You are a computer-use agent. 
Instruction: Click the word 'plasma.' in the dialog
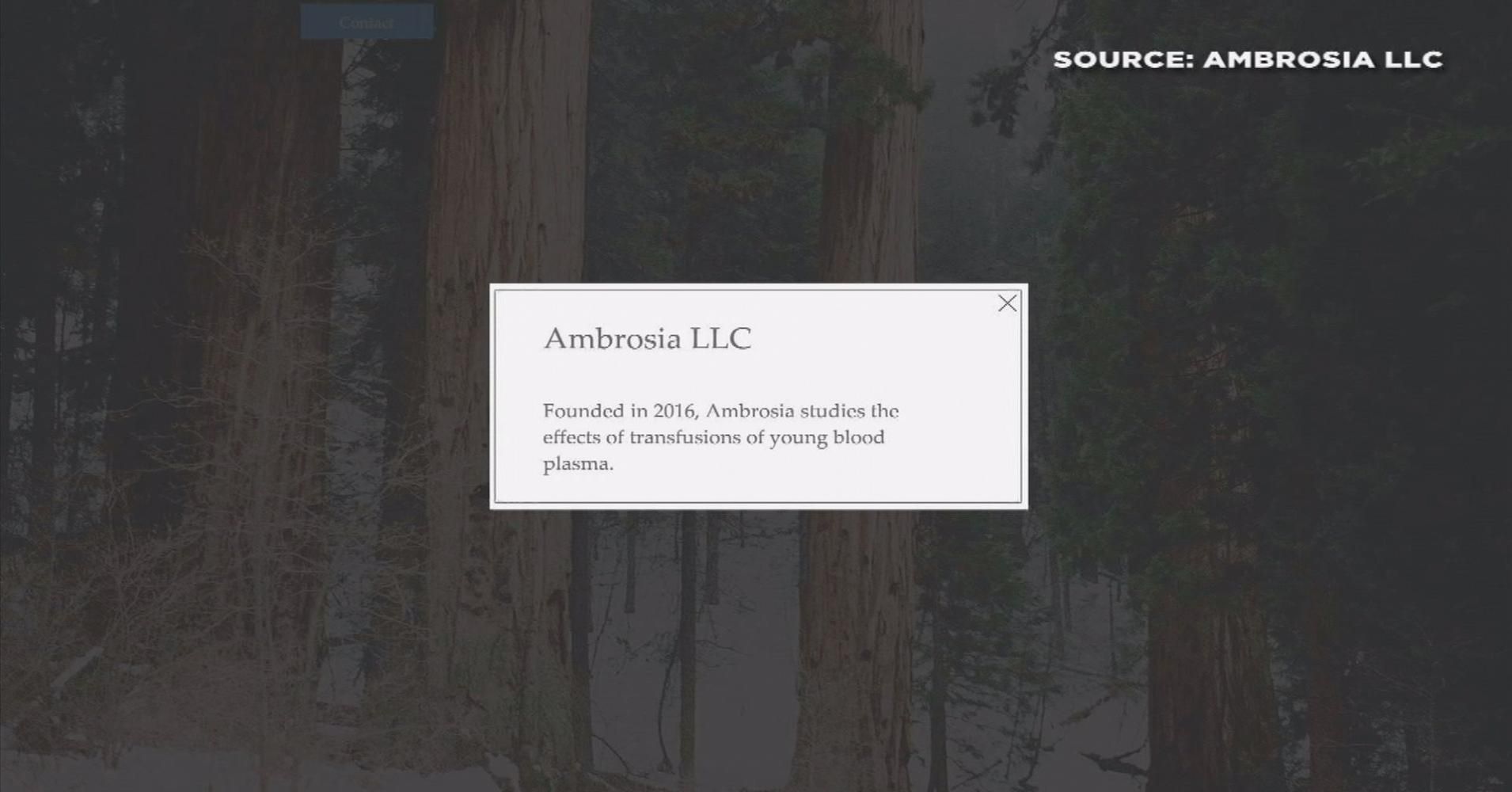578,464
